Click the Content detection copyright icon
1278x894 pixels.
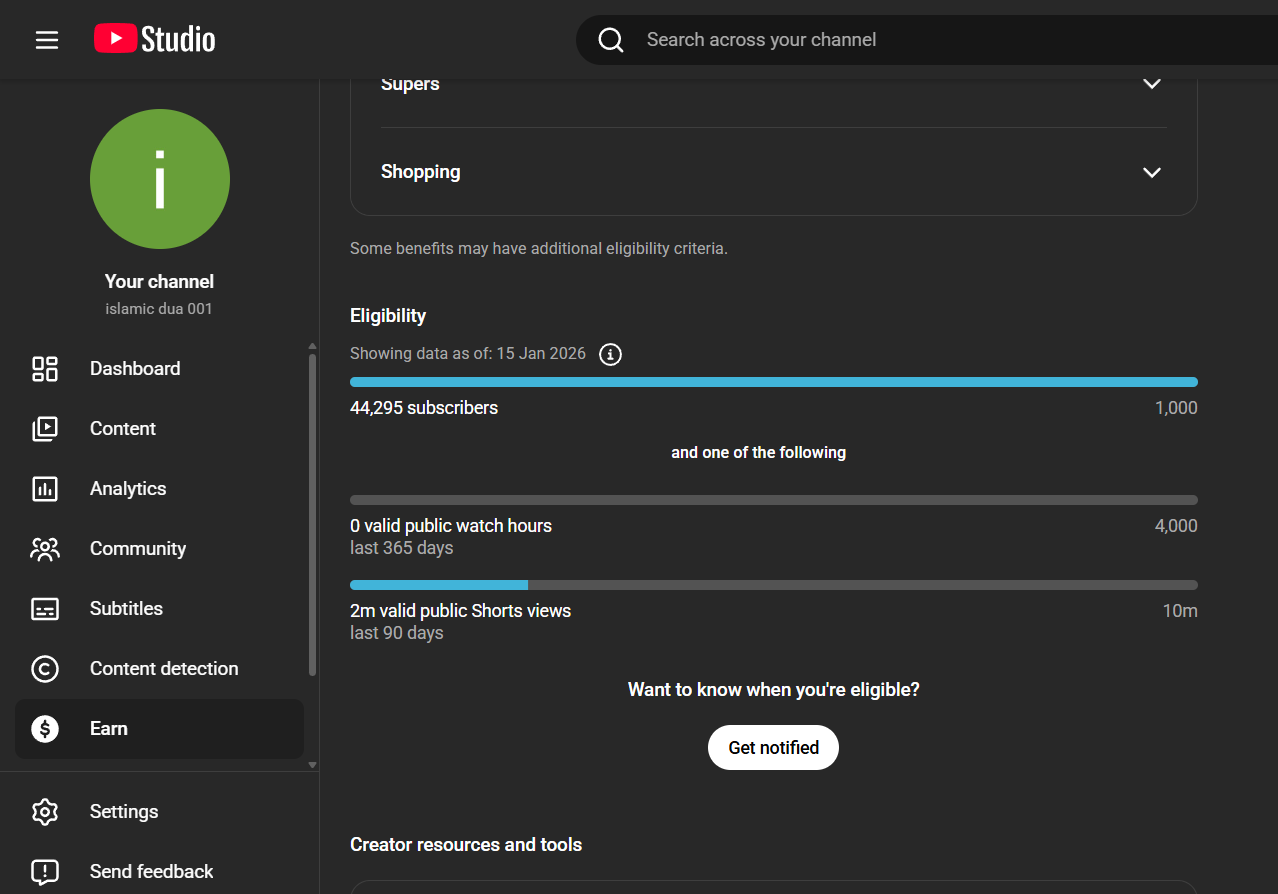tap(45, 669)
